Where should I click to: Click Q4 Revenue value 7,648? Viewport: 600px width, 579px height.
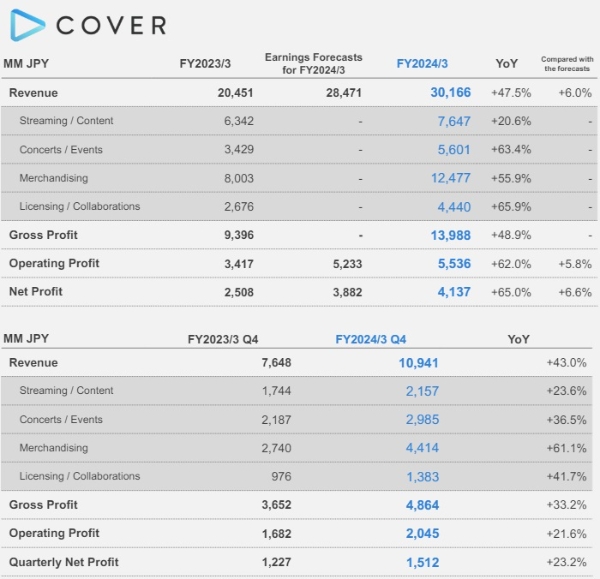click(276, 362)
